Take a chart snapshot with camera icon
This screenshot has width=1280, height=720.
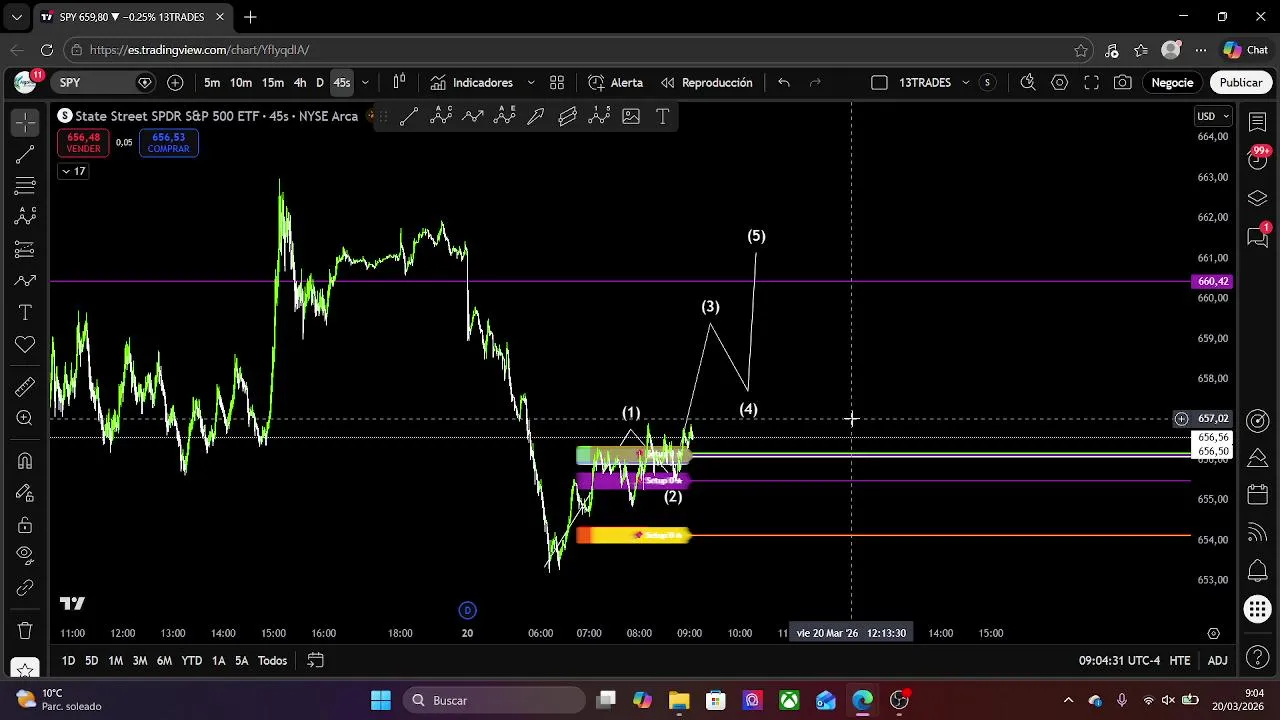pos(1123,83)
